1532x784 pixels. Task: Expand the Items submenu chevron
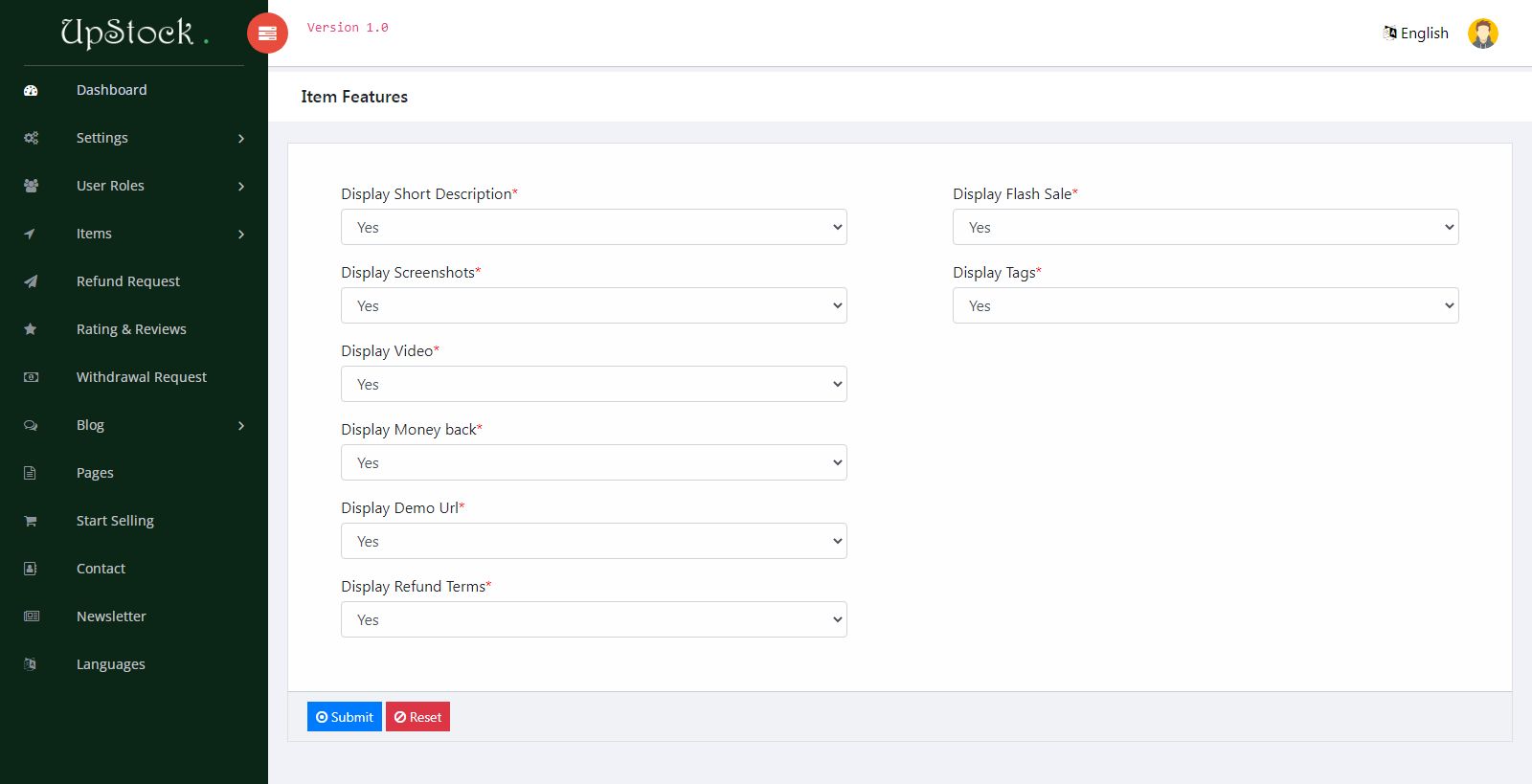pyautogui.click(x=241, y=234)
